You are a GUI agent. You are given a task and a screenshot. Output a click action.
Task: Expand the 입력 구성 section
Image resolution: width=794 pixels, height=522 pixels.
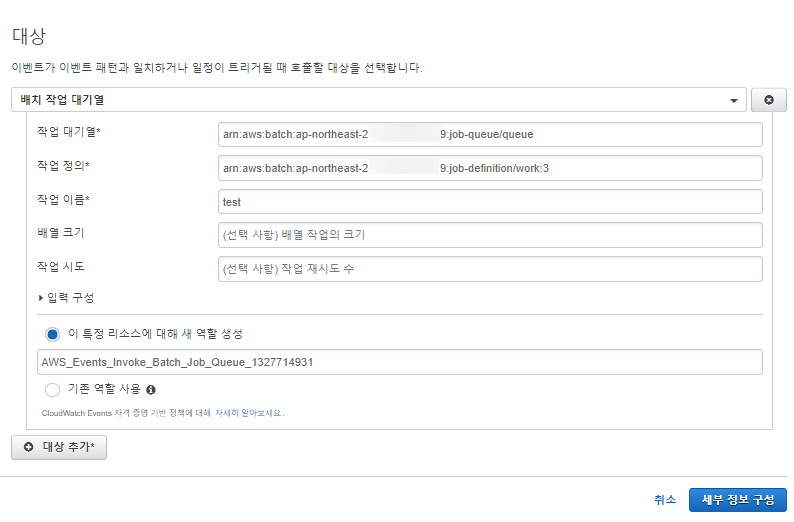pyautogui.click(x=66, y=297)
